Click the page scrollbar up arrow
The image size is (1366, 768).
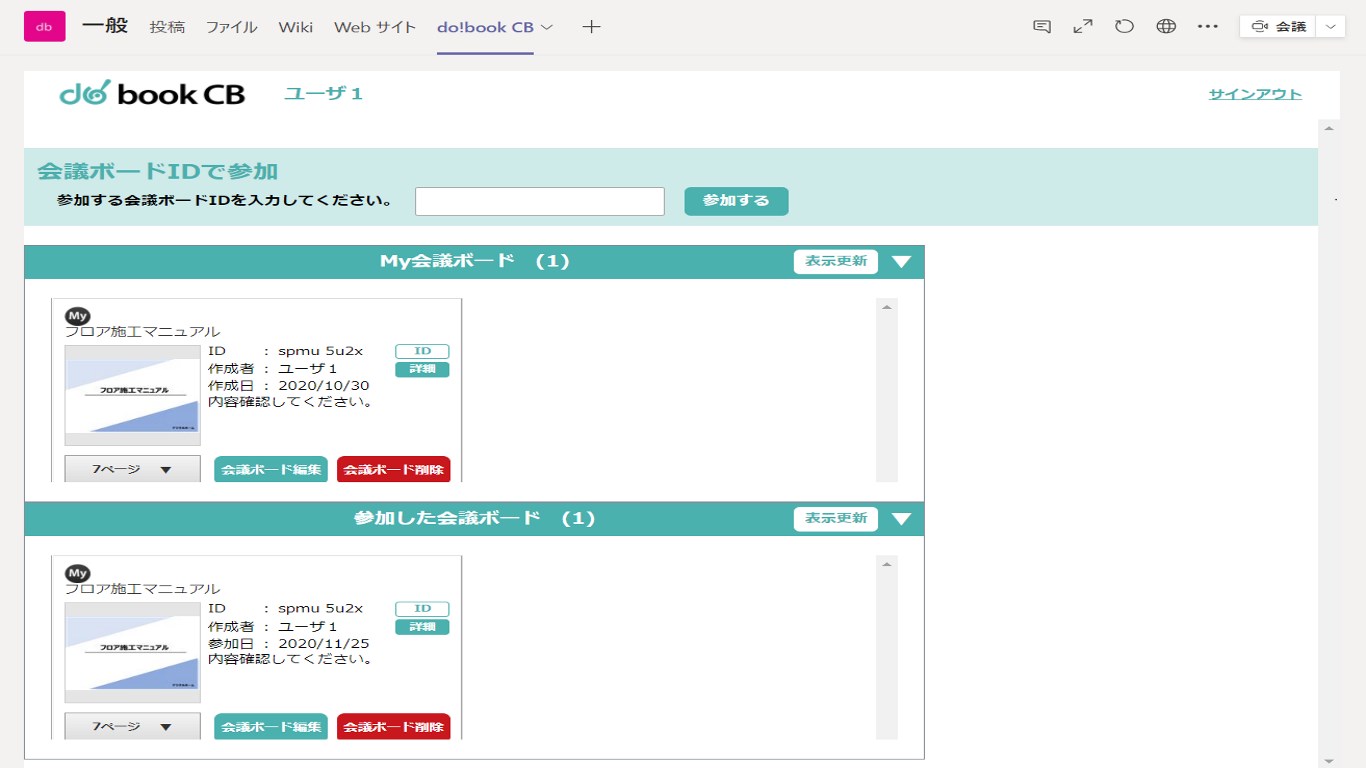point(1329,128)
